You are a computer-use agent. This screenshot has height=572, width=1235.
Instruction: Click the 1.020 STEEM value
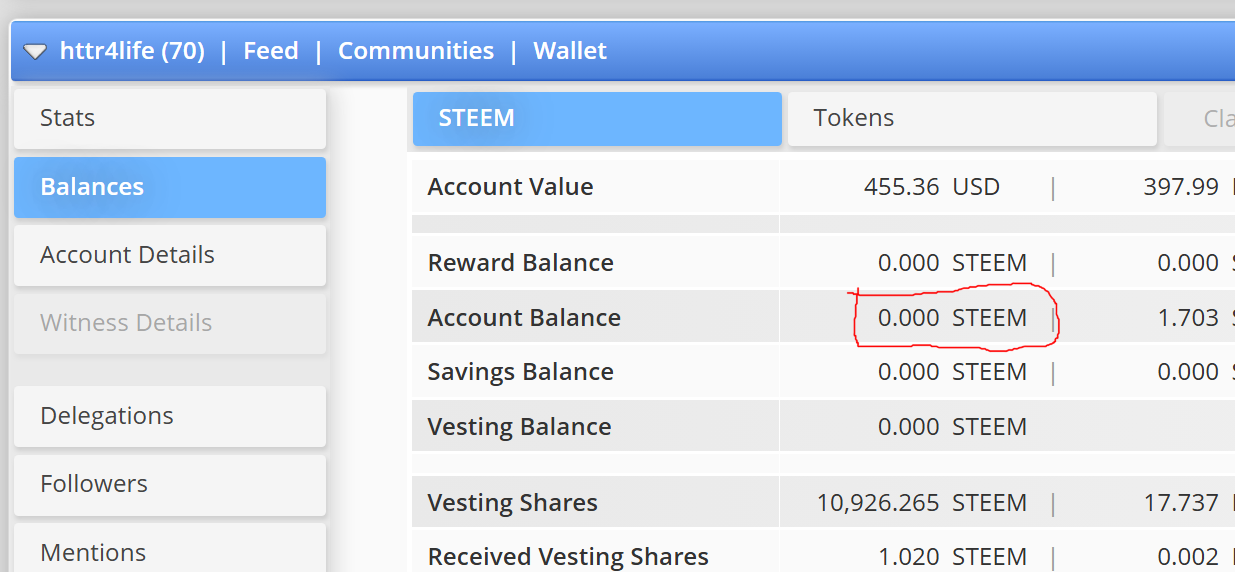coord(952,557)
